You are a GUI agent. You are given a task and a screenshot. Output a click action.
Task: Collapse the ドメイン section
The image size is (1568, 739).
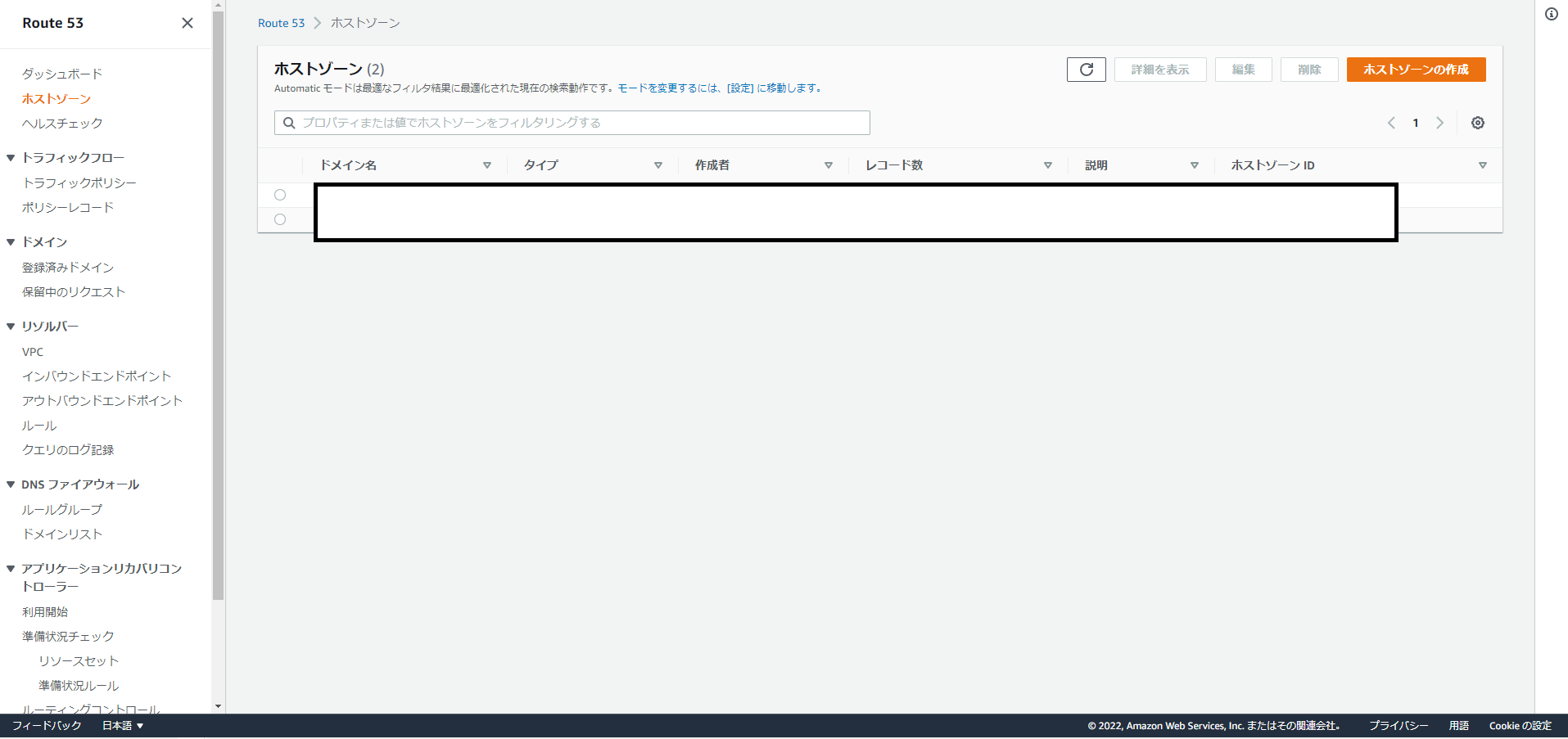click(11, 242)
